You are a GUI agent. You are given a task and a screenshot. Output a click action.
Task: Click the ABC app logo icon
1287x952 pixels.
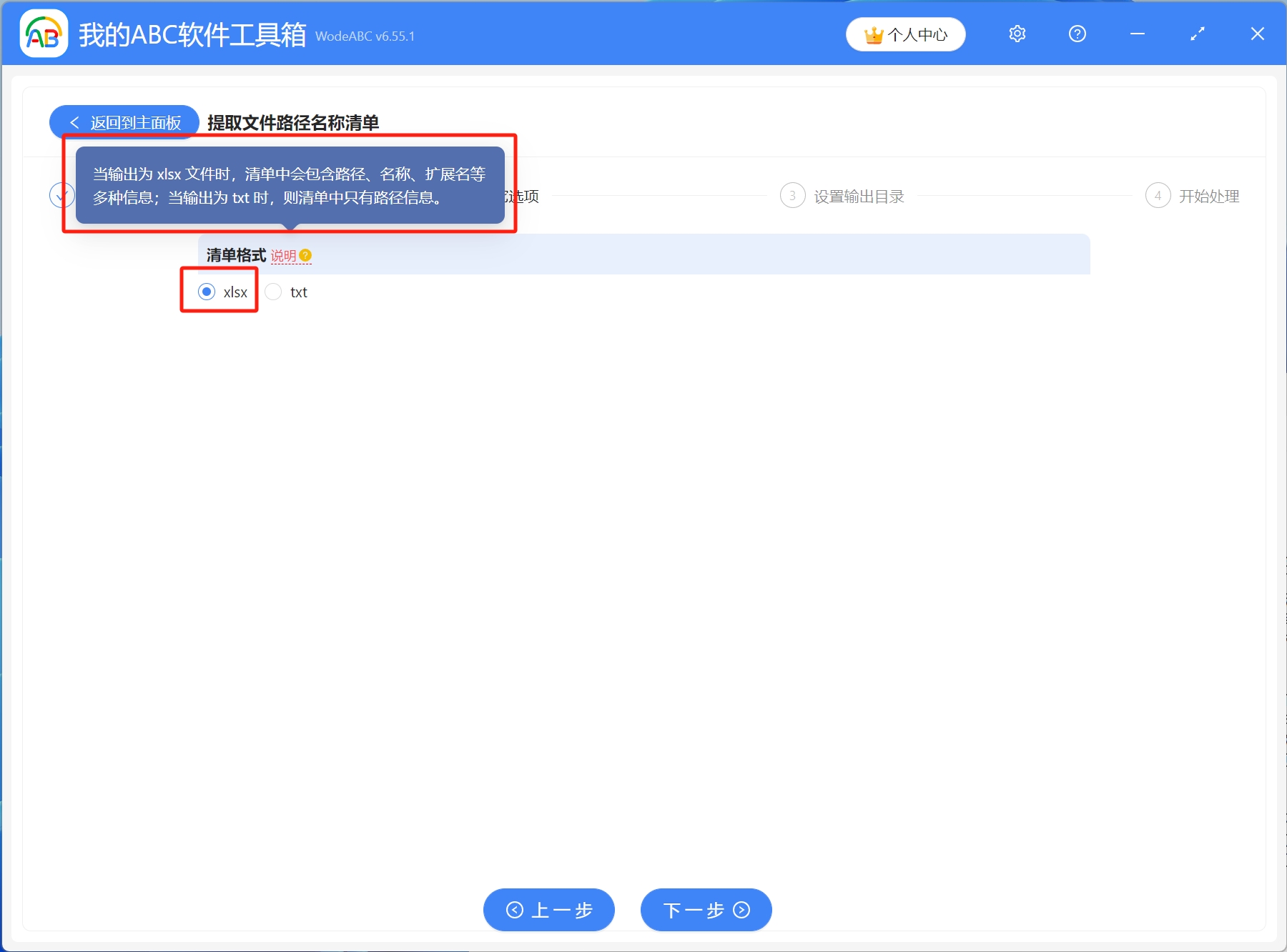[43, 34]
